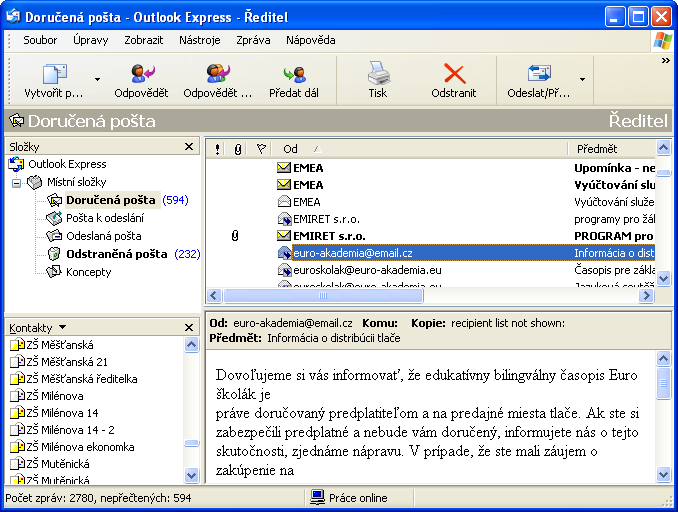Select the Upomínka message from EMEA
The height and width of the screenshot is (512, 678).
click(431, 168)
